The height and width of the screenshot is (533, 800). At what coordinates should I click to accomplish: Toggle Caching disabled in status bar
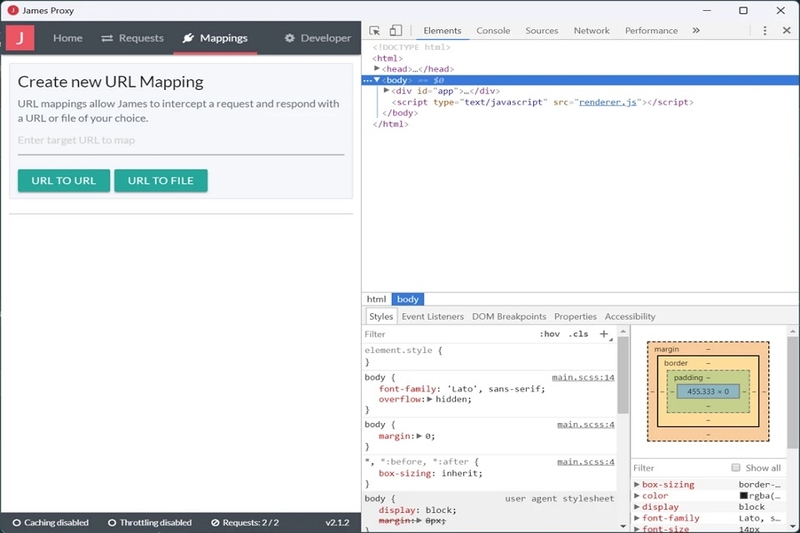51,523
